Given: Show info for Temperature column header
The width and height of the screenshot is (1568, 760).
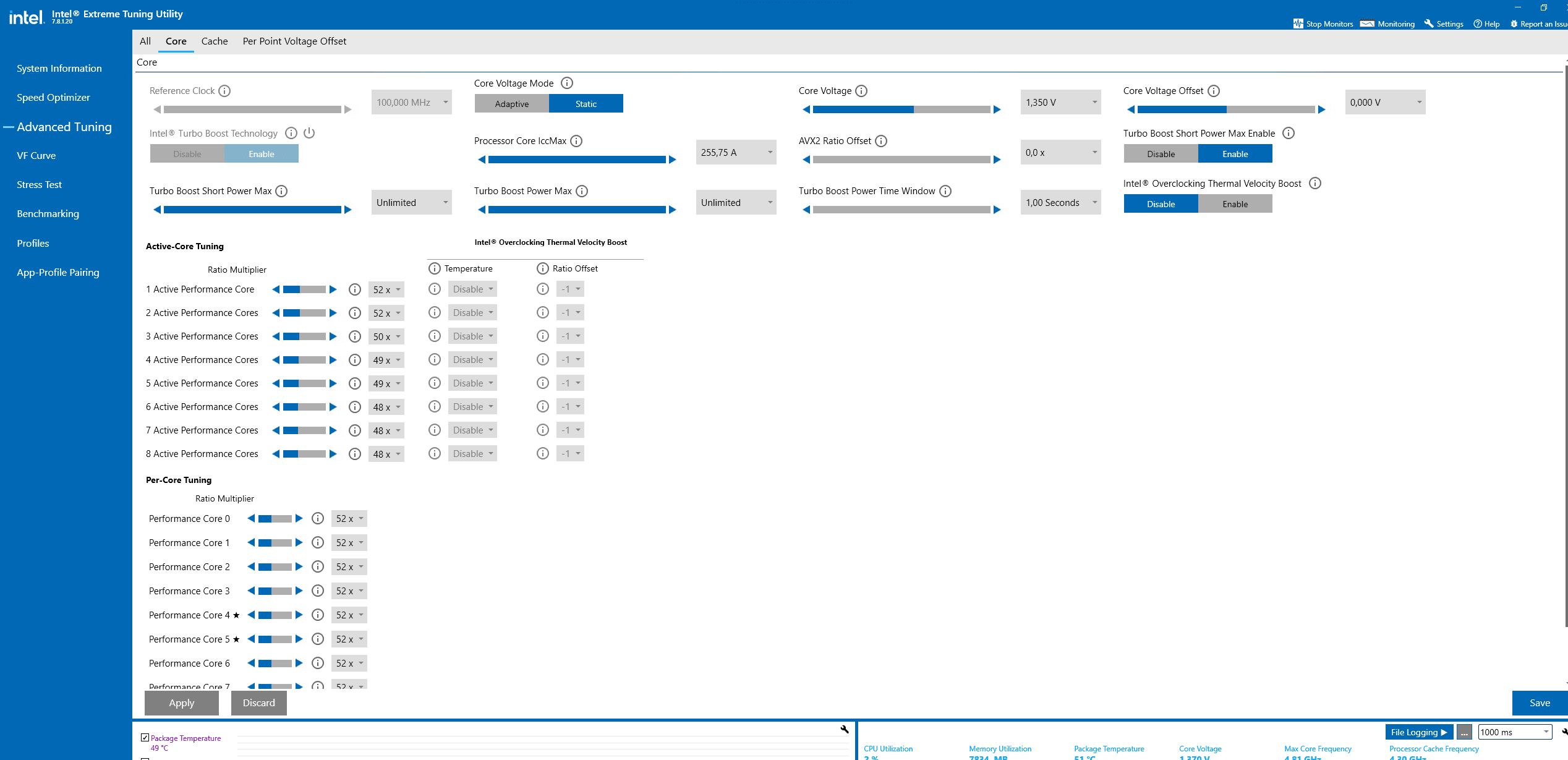Looking at the screenshot, I should (x=435, y=268).
